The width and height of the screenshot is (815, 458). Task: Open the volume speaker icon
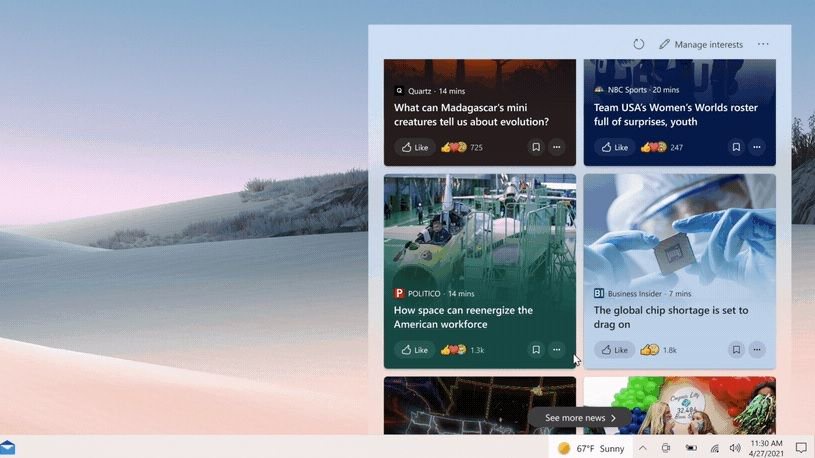[x=735, y=448]
